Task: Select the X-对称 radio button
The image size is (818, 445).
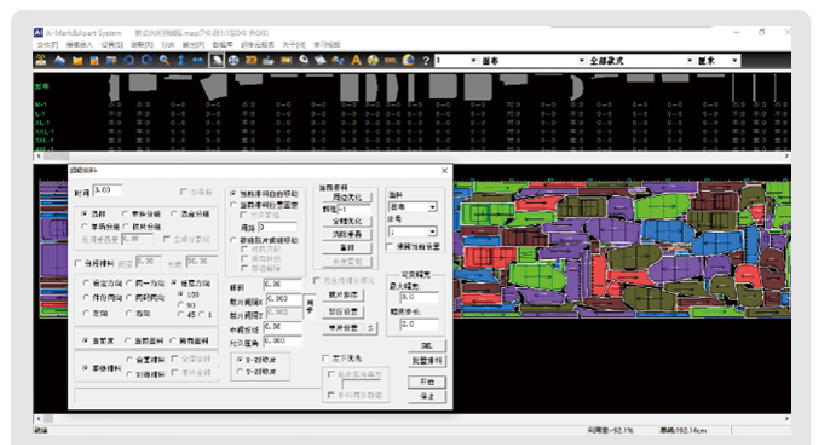Action: click(238, 358)
